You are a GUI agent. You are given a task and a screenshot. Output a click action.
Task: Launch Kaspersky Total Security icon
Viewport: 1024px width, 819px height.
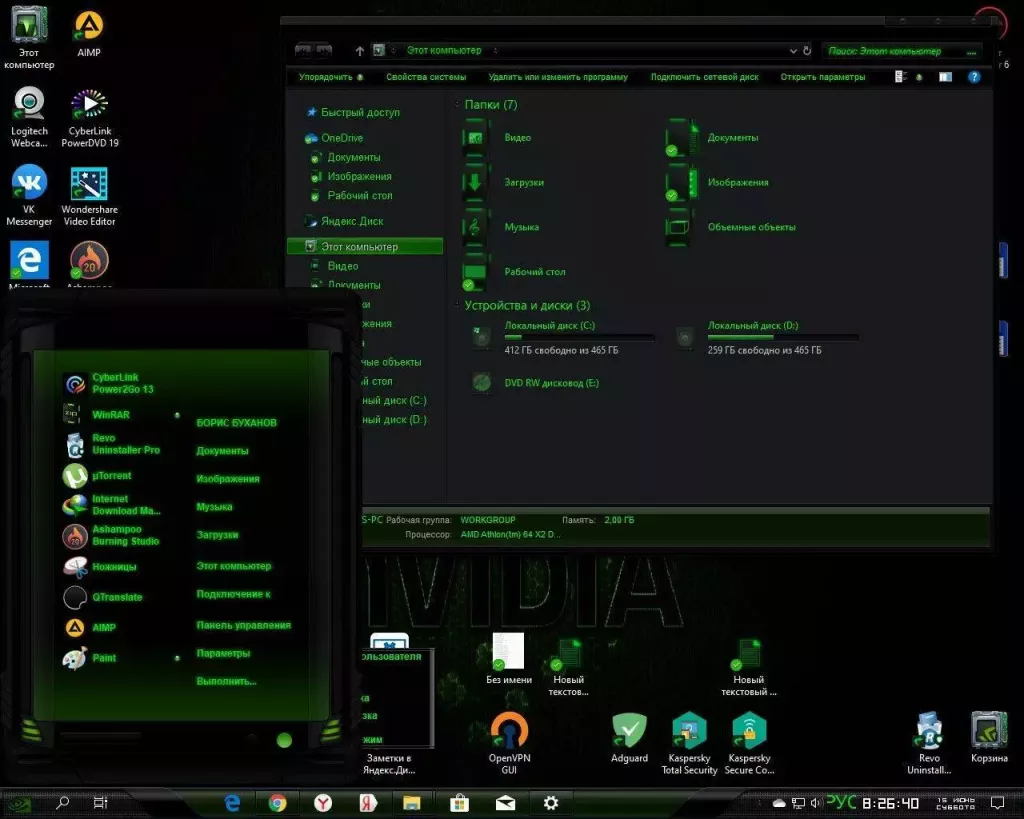pyautogui.click(x=689, y=742)
